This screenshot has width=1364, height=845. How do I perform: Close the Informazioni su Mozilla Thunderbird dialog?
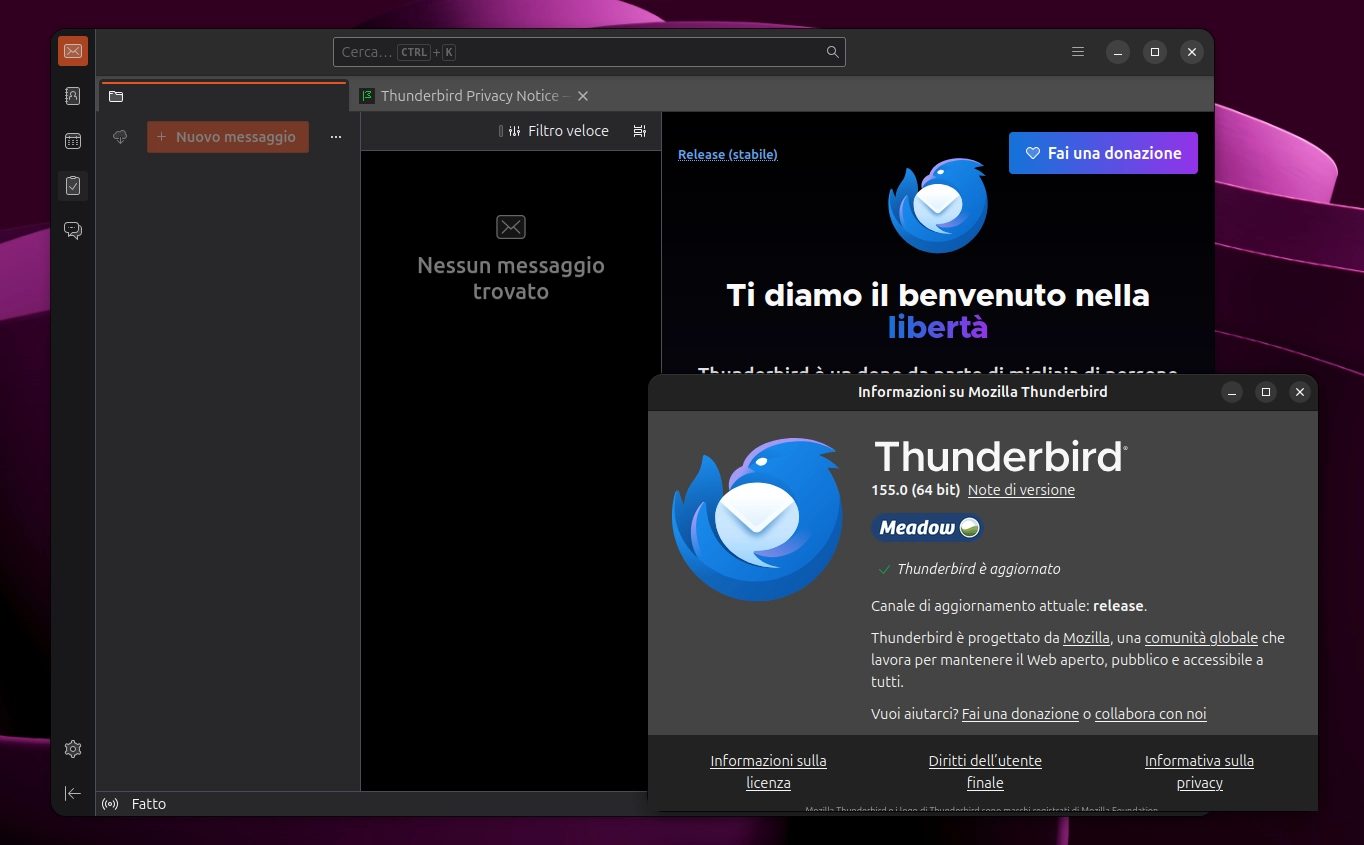(1300, 392)
